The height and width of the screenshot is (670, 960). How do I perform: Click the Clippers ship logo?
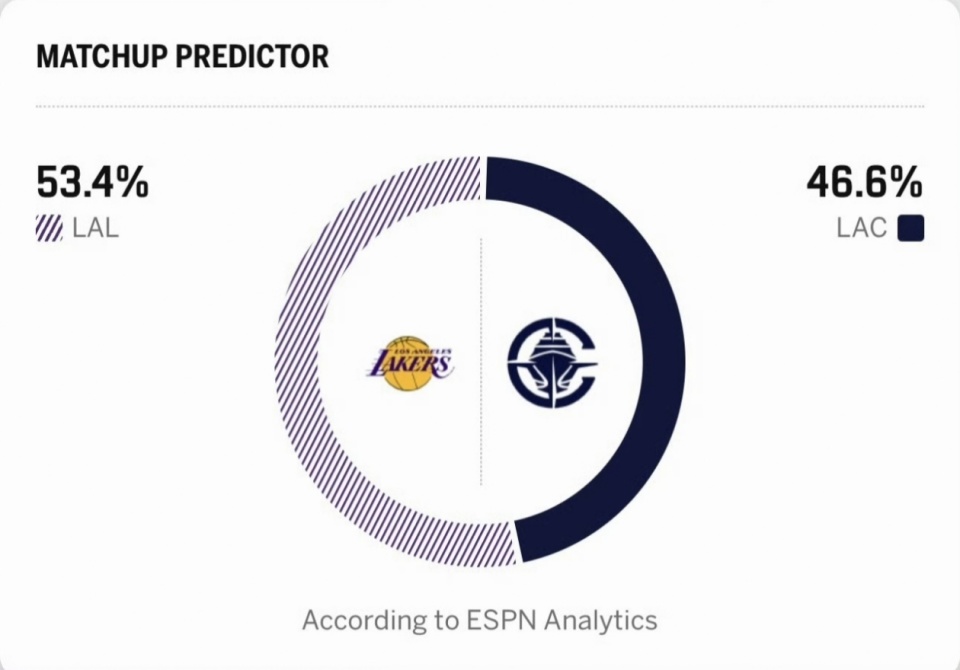pos(551,361)
